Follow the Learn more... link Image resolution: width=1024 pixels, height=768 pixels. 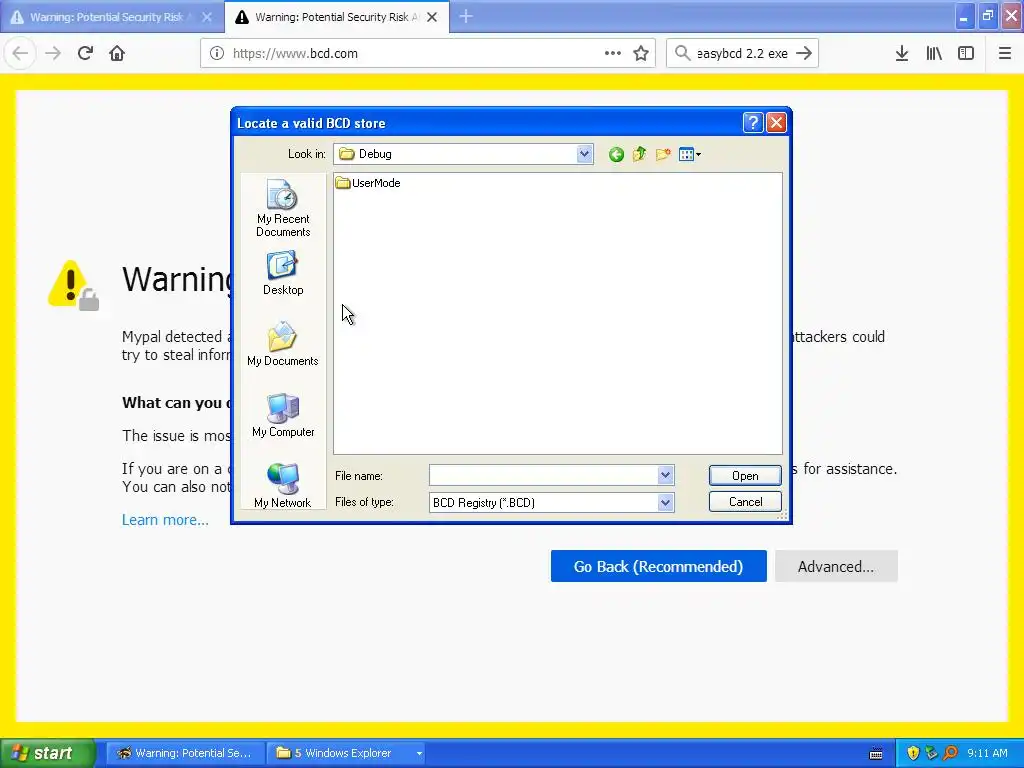[165, 520]
